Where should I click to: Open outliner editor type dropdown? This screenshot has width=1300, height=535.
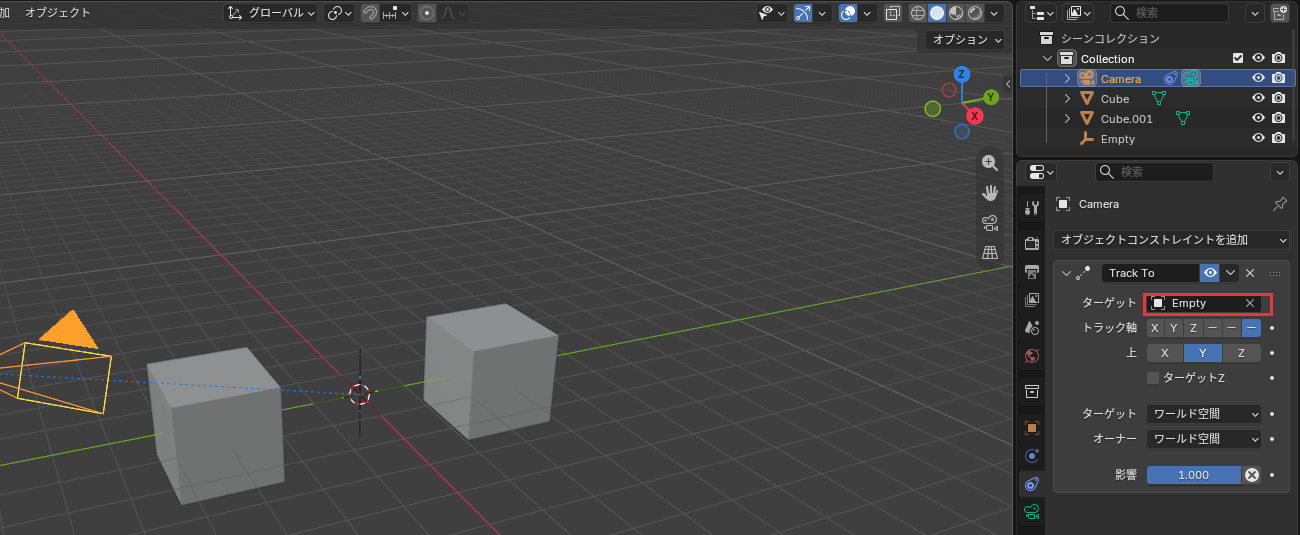[1042, 13]
